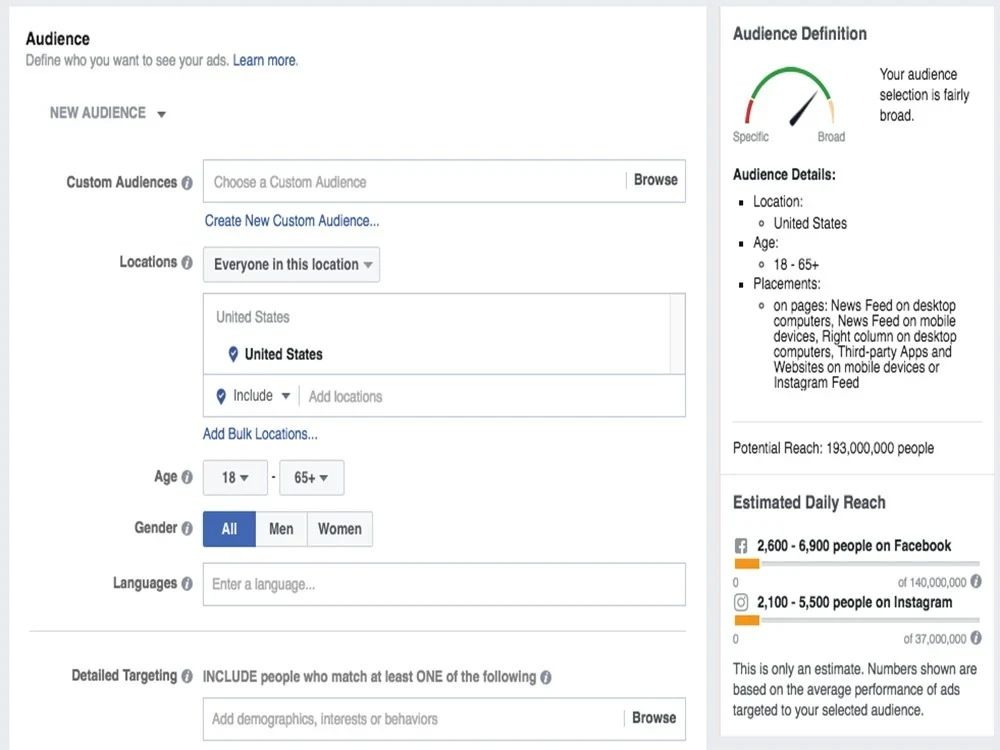Click the locations list scrollbar

677,334
